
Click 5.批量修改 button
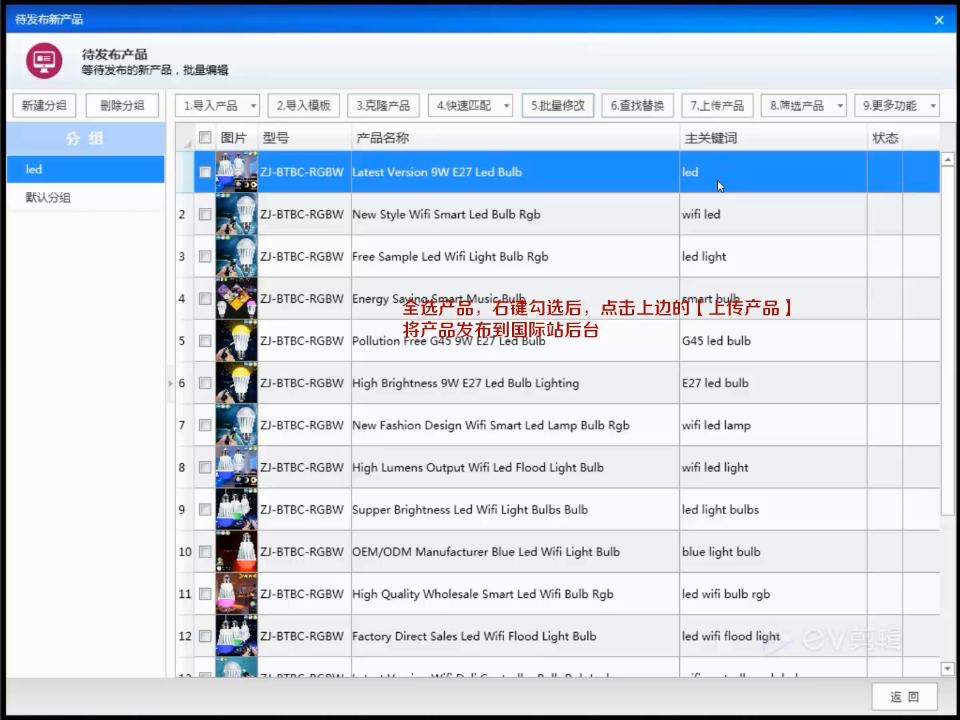[558, 105]
